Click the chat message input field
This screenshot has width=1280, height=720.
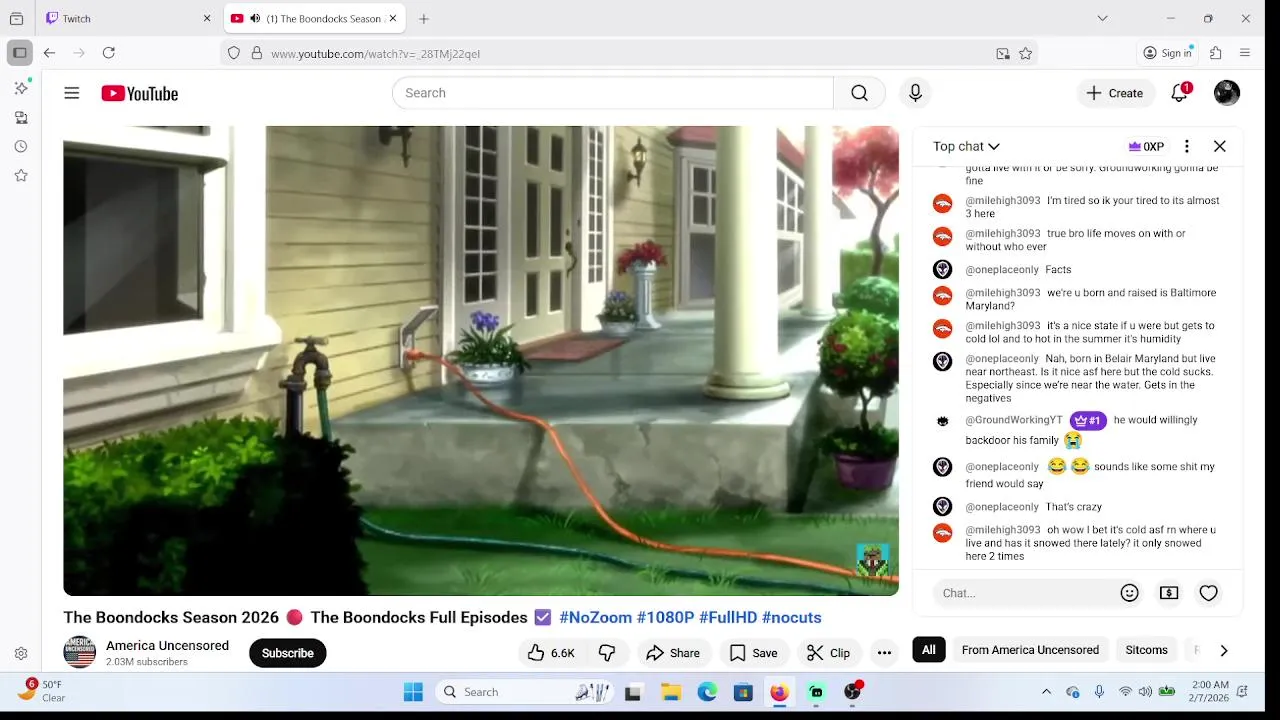pyautogui.click(x=1025, y=593)
